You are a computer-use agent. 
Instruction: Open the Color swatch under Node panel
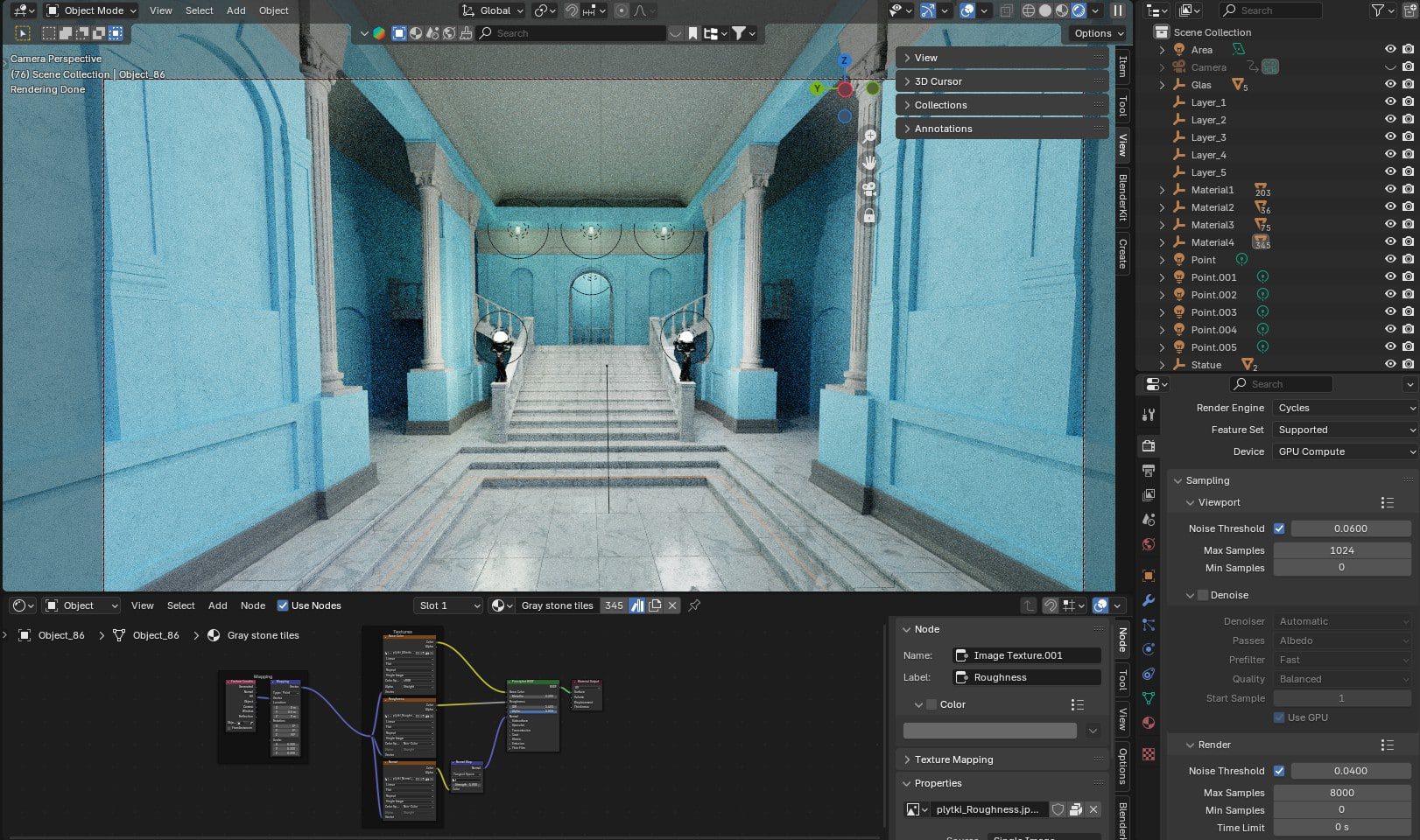(989, 730)
